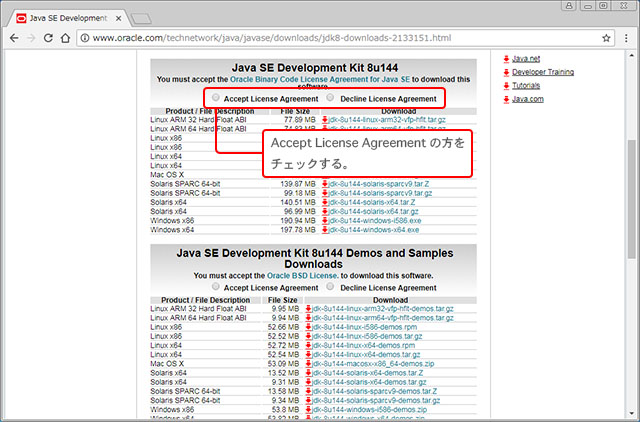Open the Java.net sidebar link

coord(526,59)
